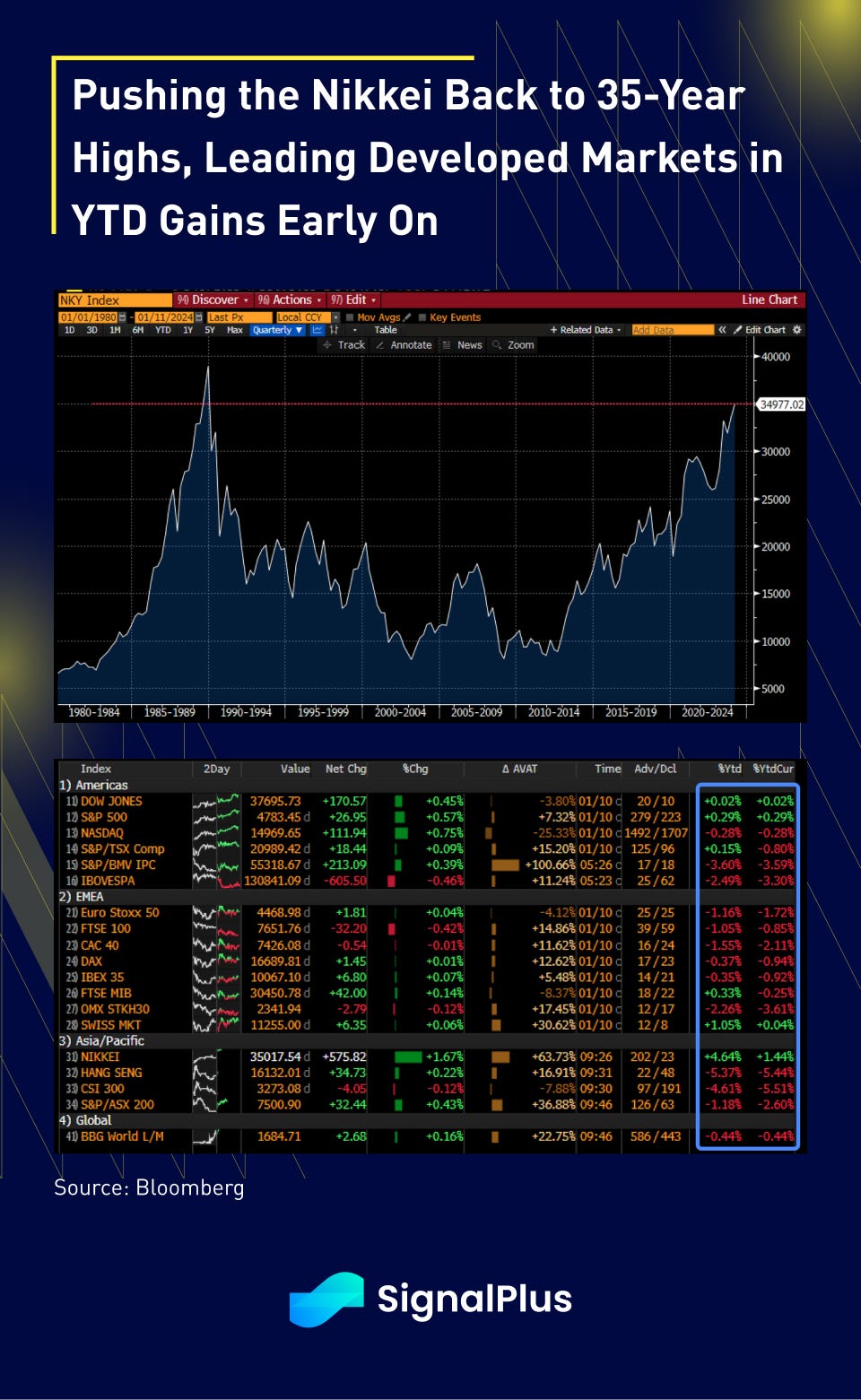This screenshot has height=1400, width=861.
Task: Click the Track crosshair tool
Action: click(x=344, y=345)
